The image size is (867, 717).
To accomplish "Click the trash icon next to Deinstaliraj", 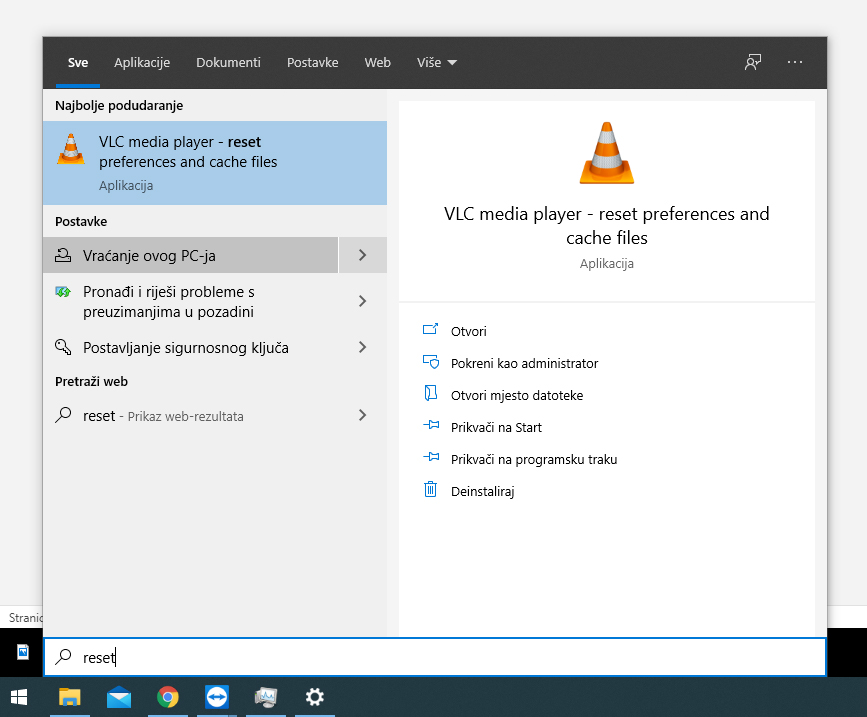I will tap(430, 489).
